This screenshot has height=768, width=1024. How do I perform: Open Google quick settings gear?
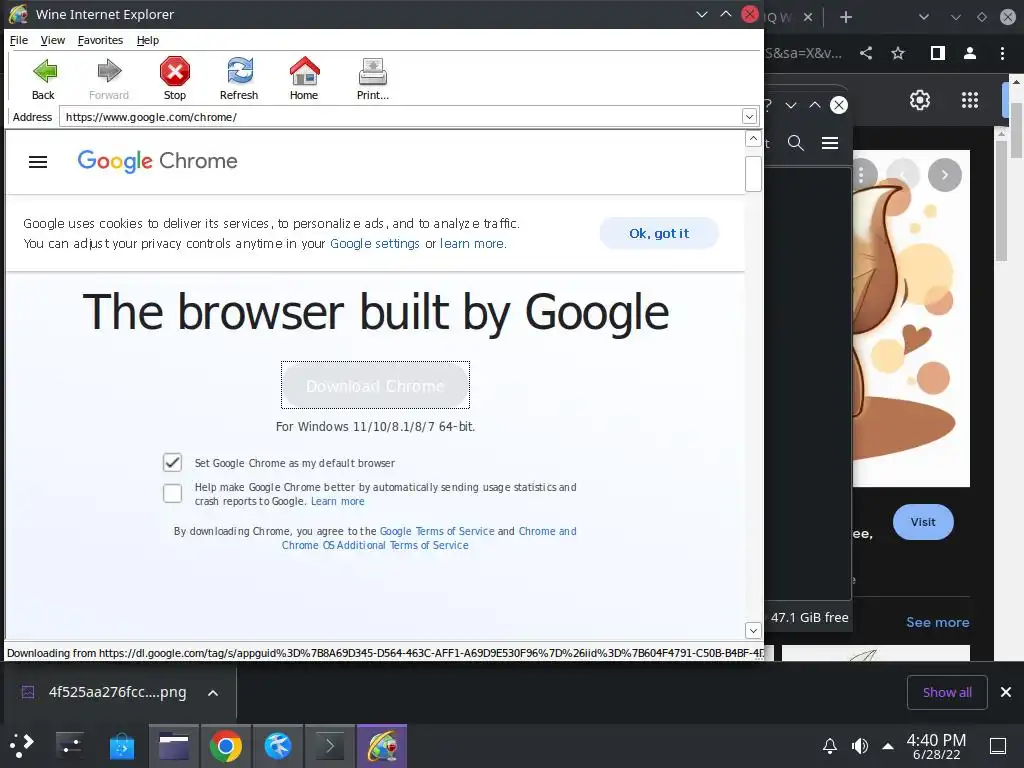pos(920,100)
